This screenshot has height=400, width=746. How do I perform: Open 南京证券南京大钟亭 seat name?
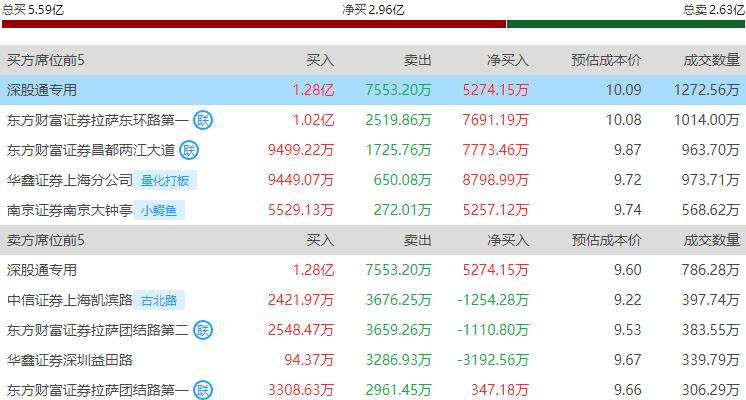69,210
